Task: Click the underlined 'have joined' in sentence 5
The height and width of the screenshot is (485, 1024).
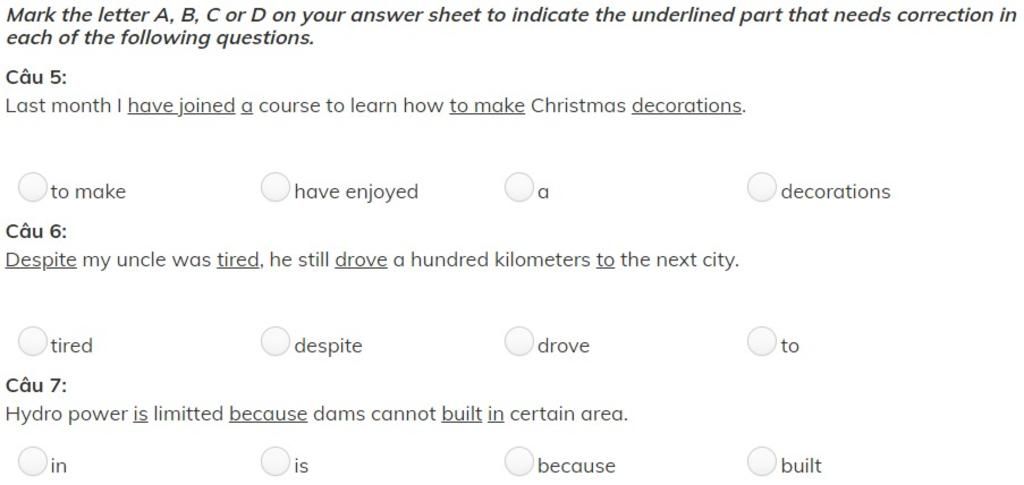Action: [x=182, y=106]
